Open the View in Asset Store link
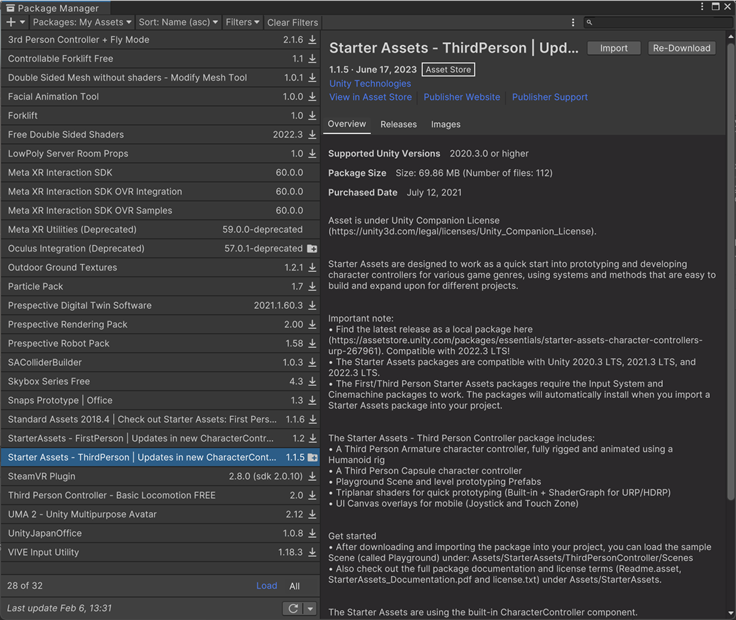 click(x=370, y=98)
